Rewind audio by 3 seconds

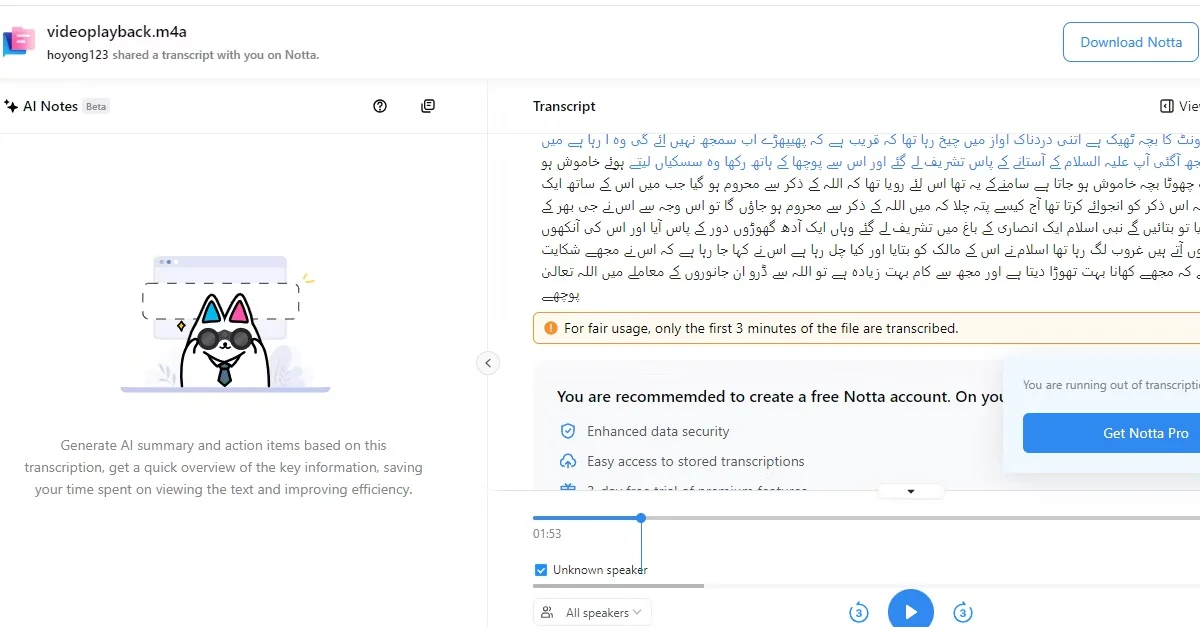point(858,612)
